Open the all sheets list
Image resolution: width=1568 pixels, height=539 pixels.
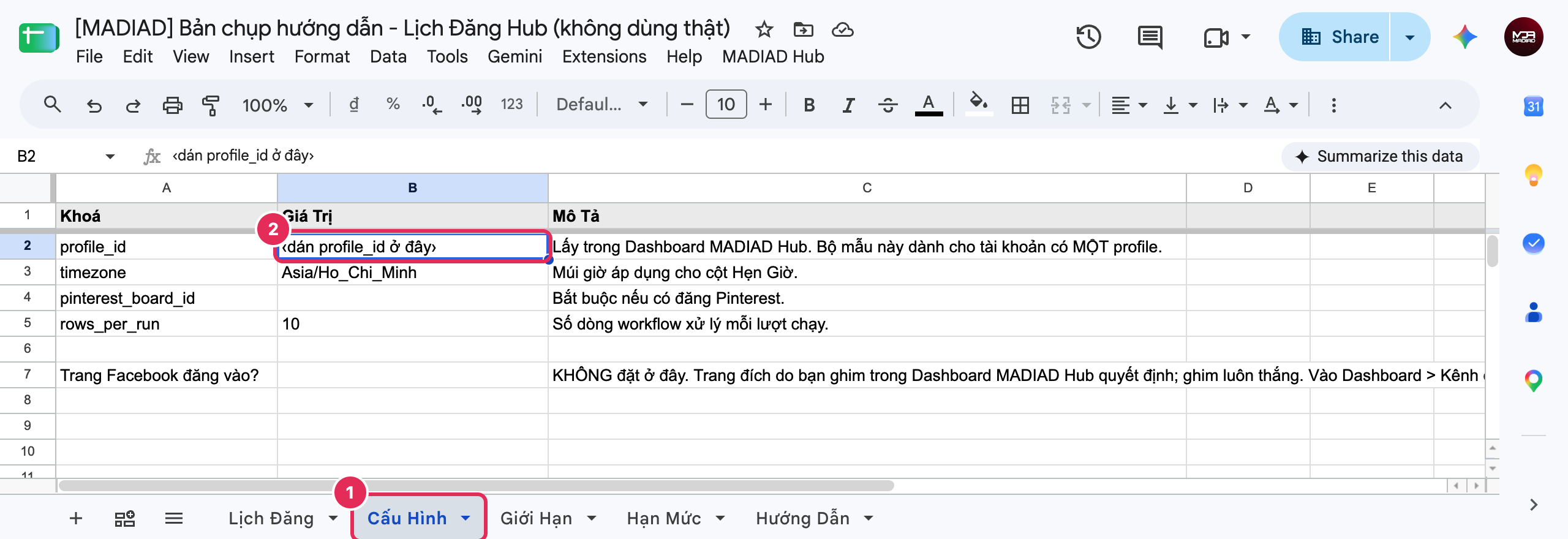174,519
